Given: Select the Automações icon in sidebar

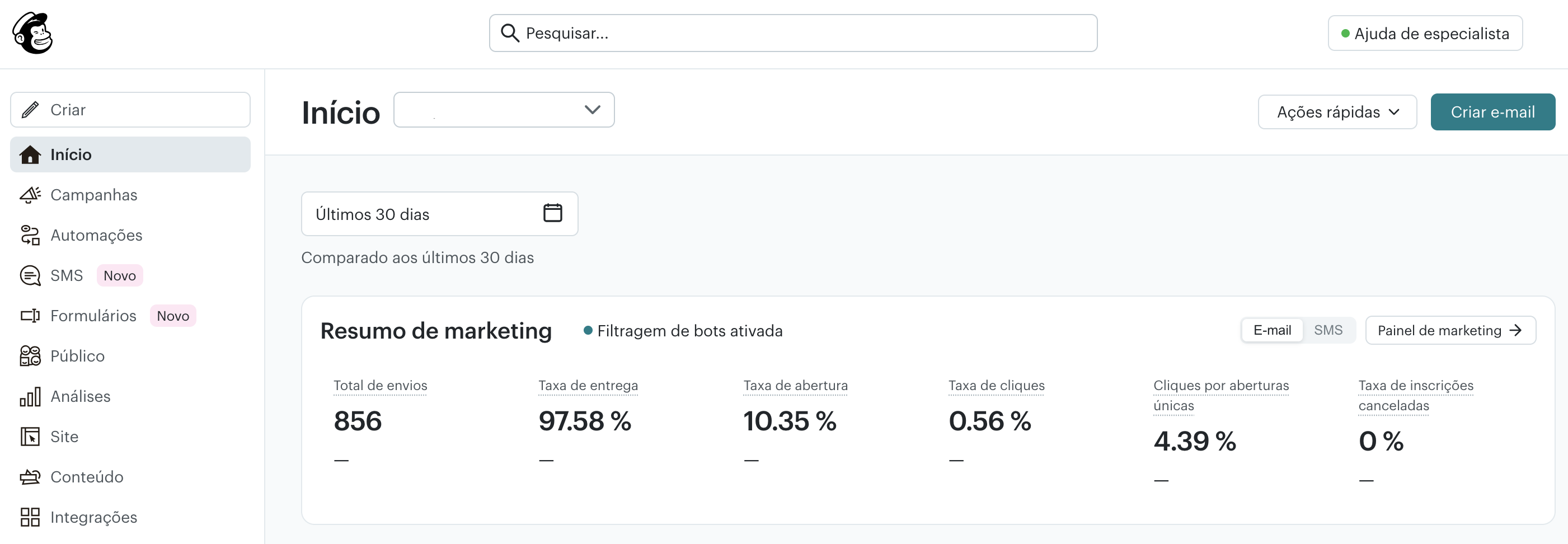Looking at the screenshot, I should (x=30, y=235).
